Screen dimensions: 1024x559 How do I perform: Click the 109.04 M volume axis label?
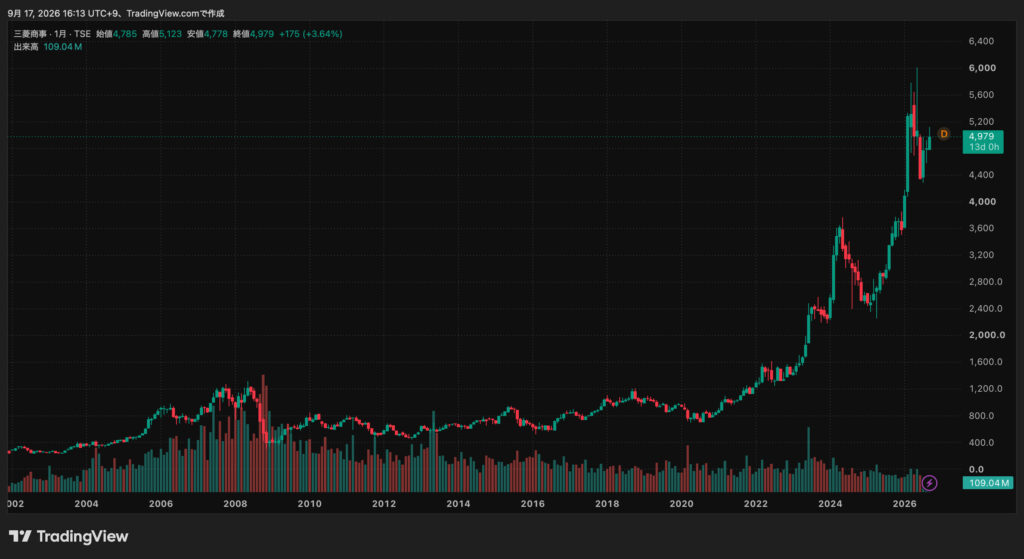(x=987, y=483)
